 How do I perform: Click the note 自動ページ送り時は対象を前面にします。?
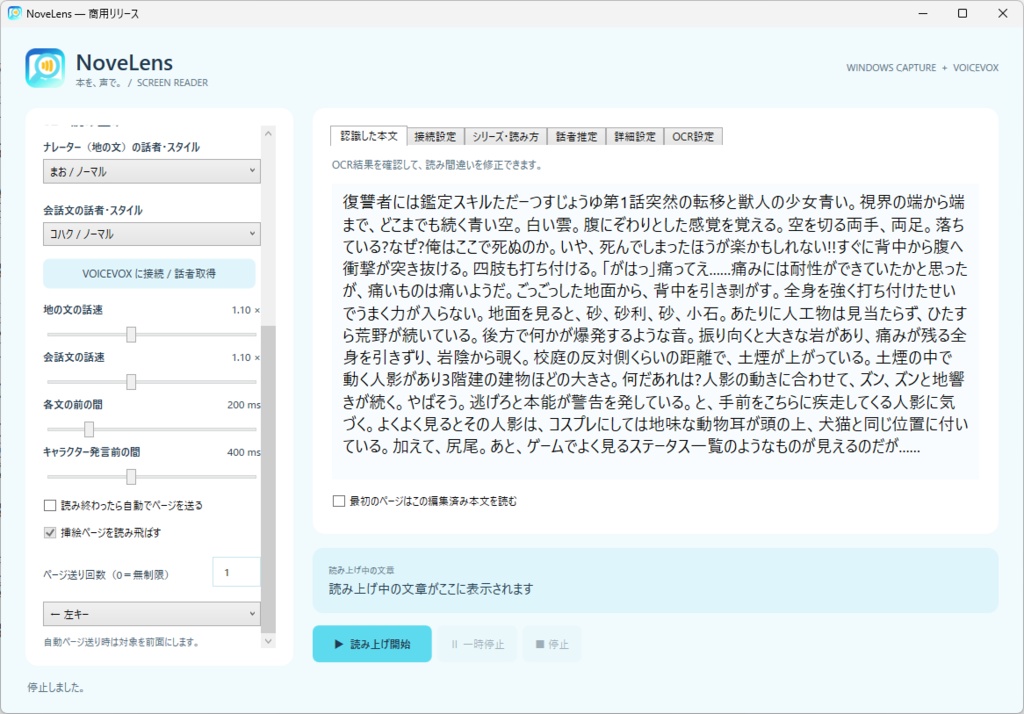pos(121,642)
